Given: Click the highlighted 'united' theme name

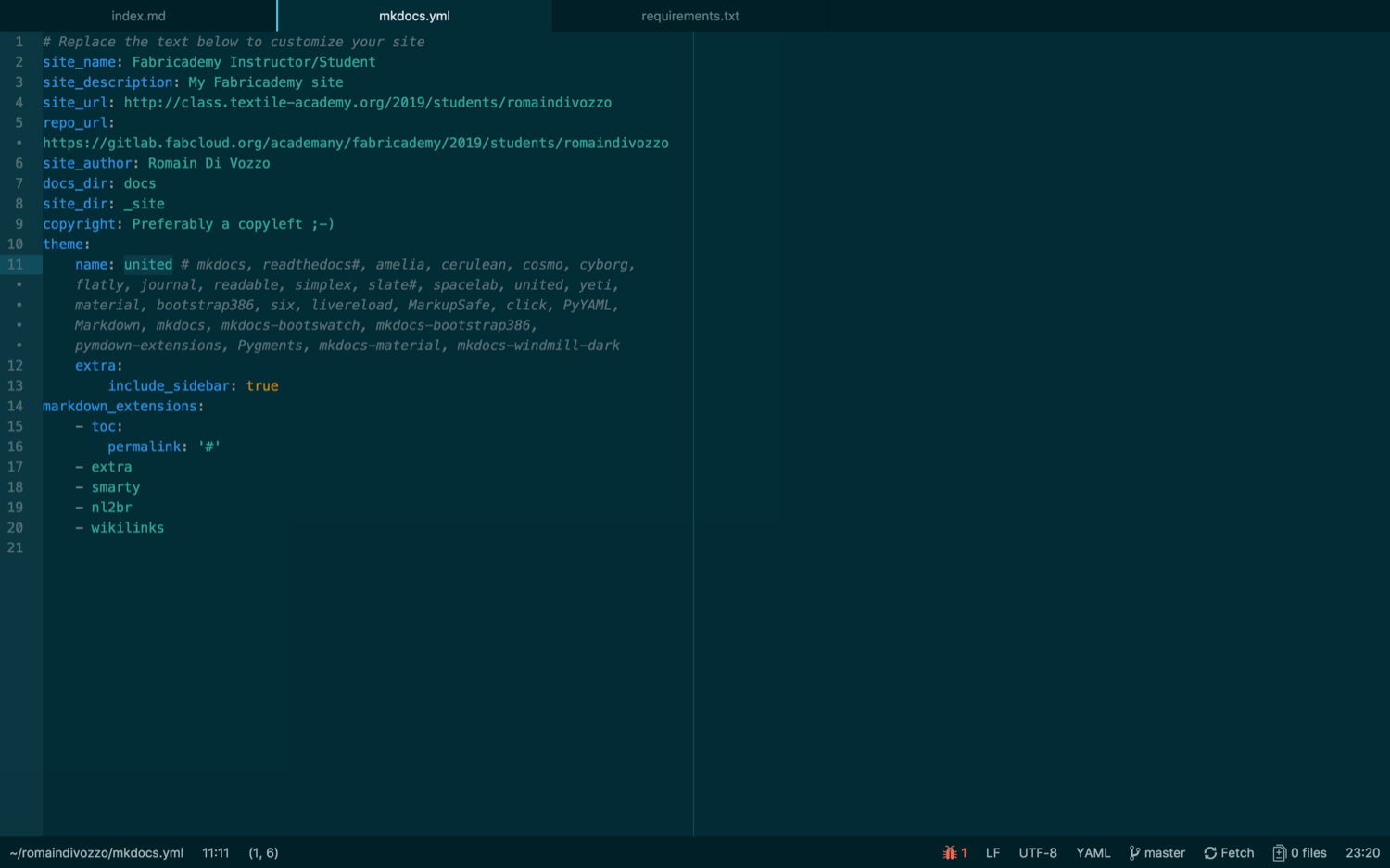Looking at the screenshot, I should click(148, 265).
